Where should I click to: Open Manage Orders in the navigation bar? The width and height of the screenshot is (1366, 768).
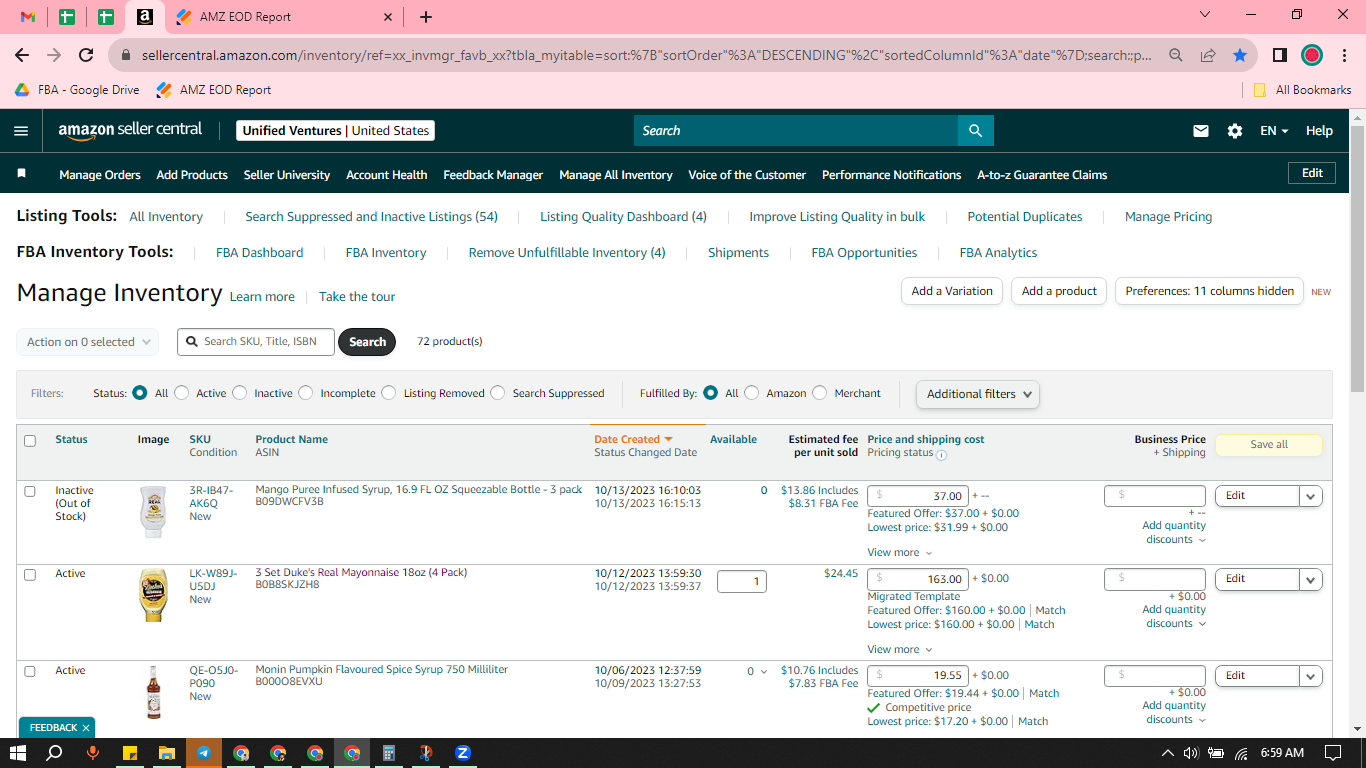pos(100,175)
